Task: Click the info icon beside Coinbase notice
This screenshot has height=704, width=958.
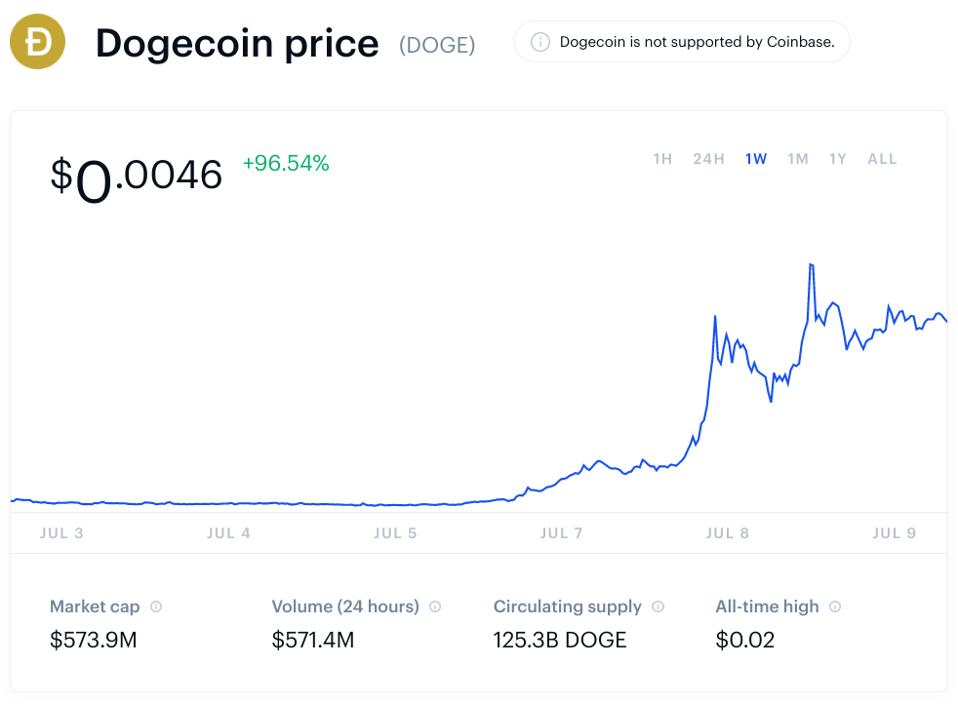Action: [540, 42]
